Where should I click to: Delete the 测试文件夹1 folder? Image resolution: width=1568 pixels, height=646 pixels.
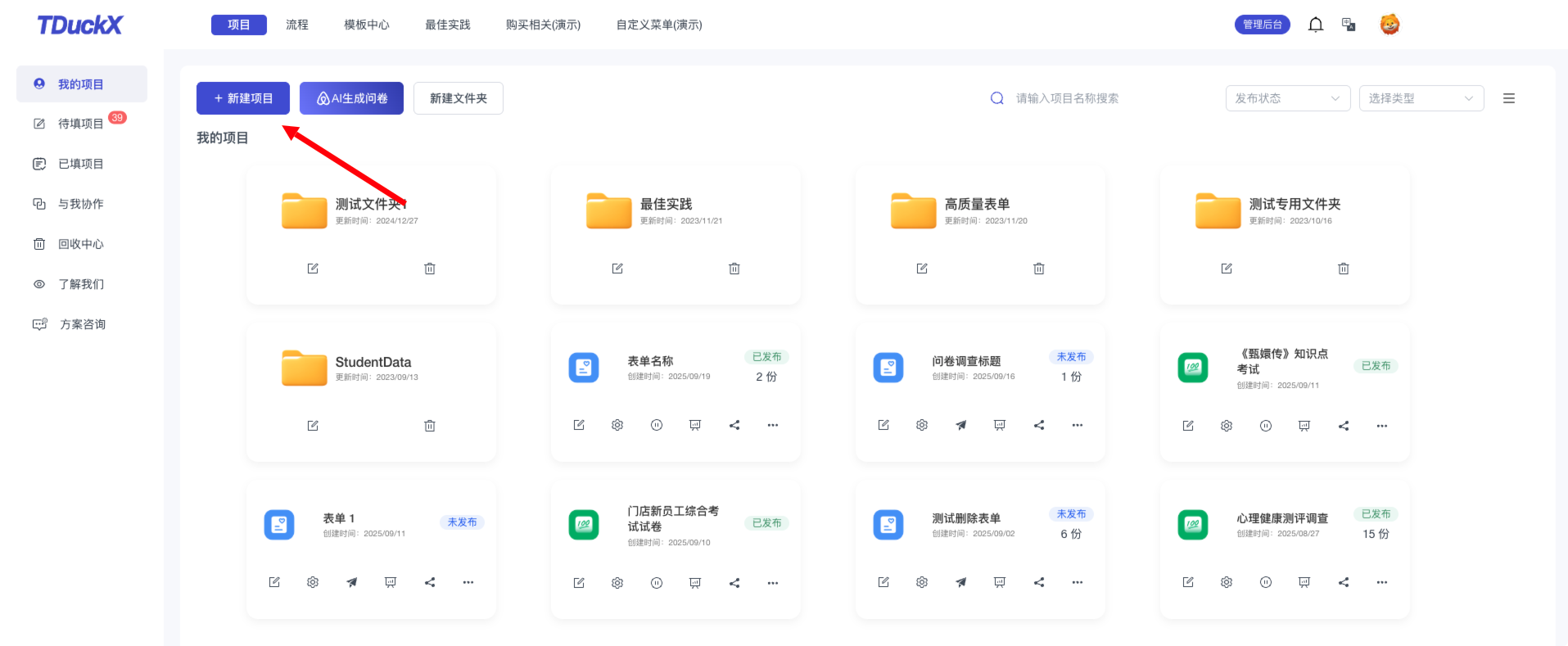430,269
